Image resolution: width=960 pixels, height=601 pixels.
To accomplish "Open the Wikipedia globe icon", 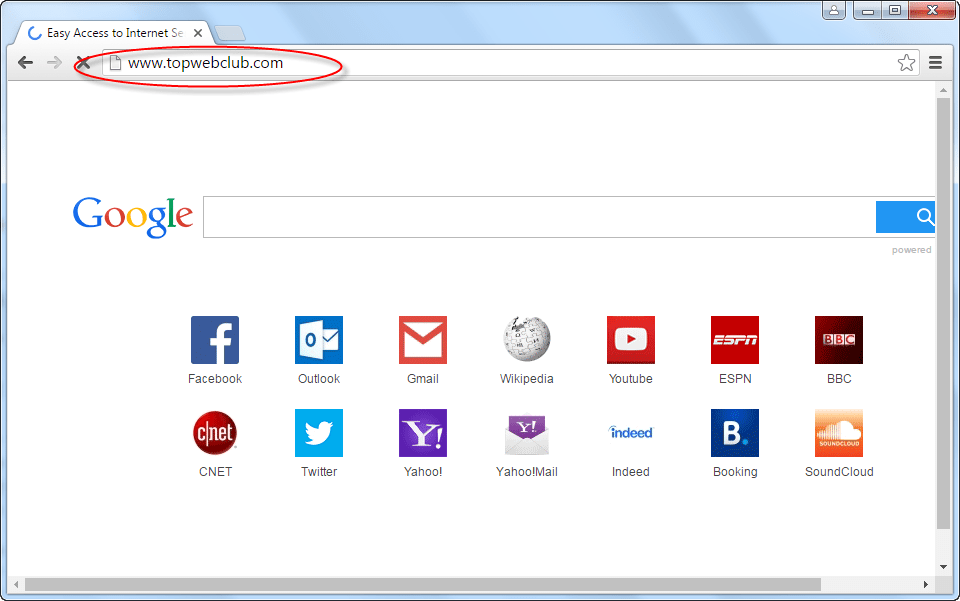I will click(x=527, y=338).
